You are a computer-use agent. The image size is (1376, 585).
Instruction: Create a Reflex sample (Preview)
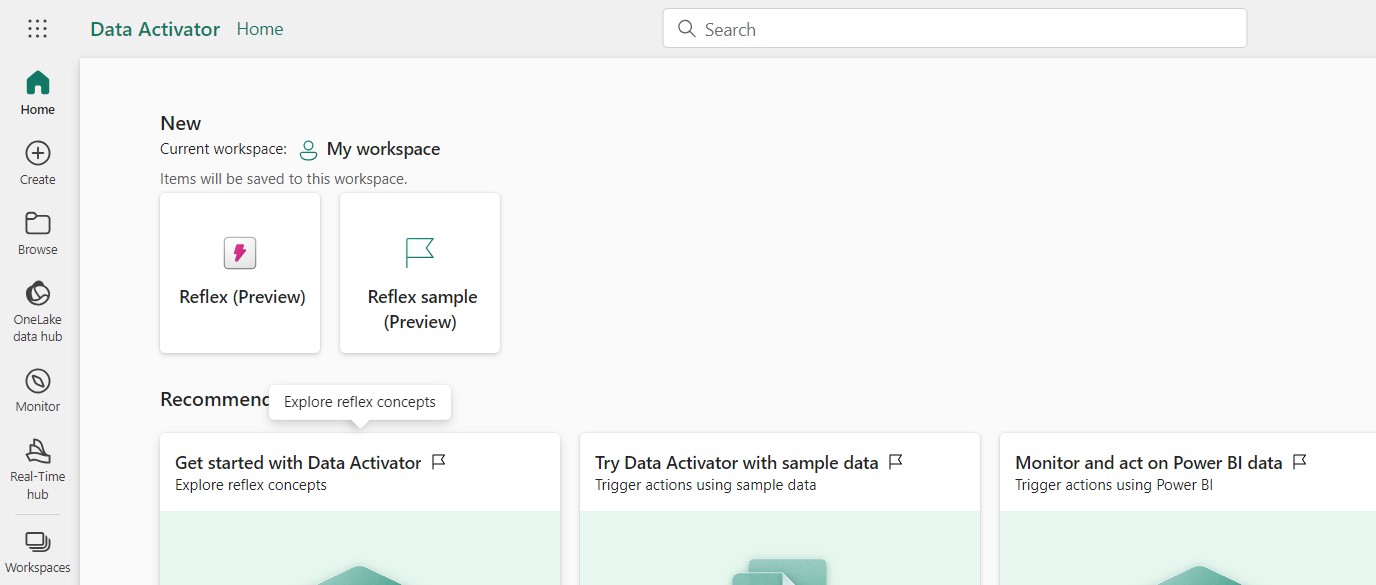tap(420, 273)
